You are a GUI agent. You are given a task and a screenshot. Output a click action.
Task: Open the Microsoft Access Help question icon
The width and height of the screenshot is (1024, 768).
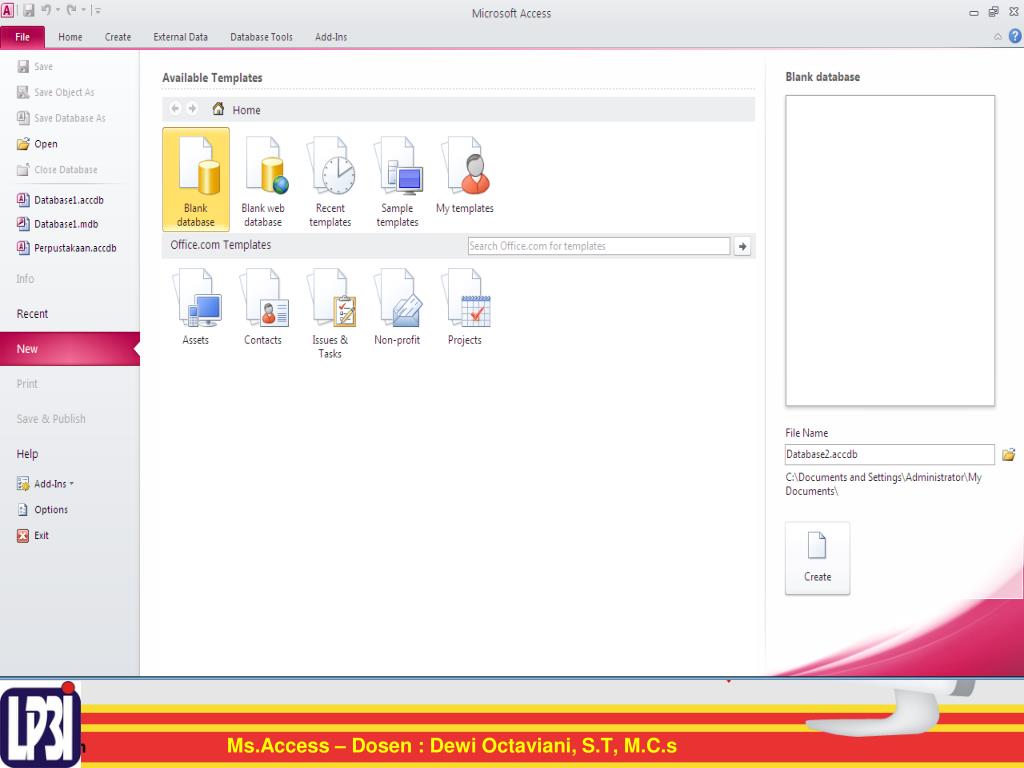[x=1015, y=37]
